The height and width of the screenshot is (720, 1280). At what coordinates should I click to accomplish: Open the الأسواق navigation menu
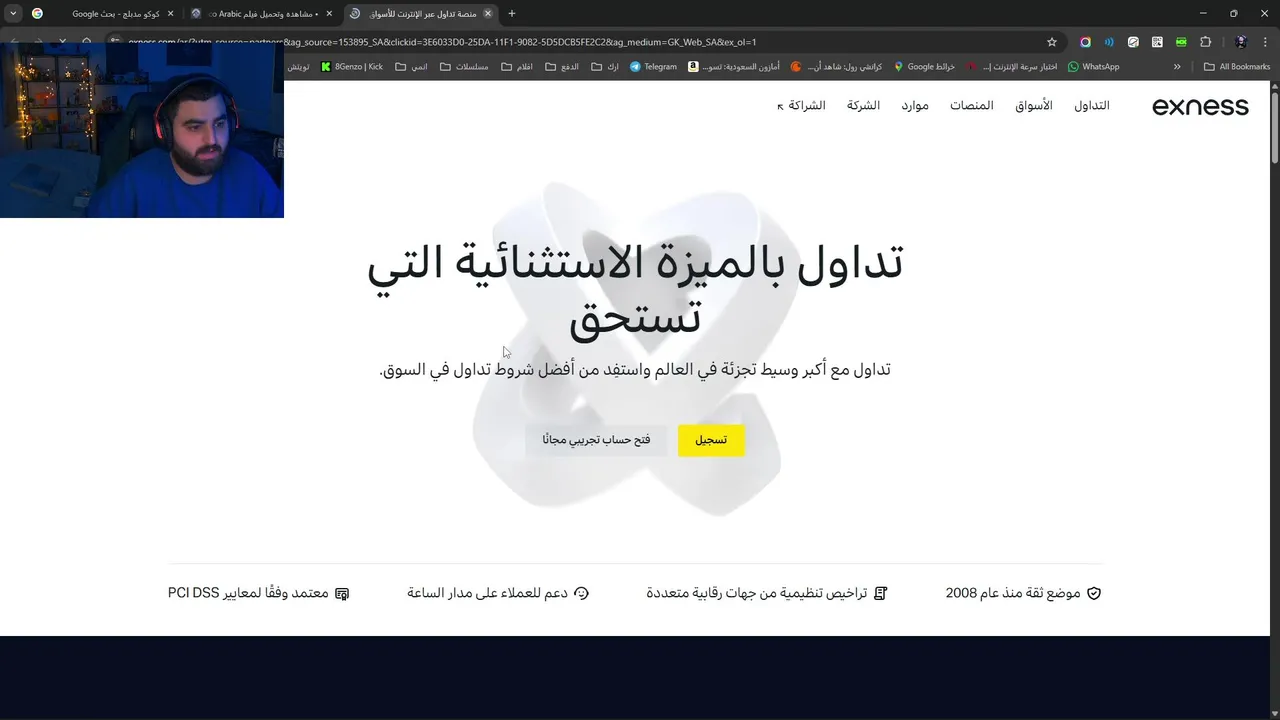click(x=1034, y=106)
